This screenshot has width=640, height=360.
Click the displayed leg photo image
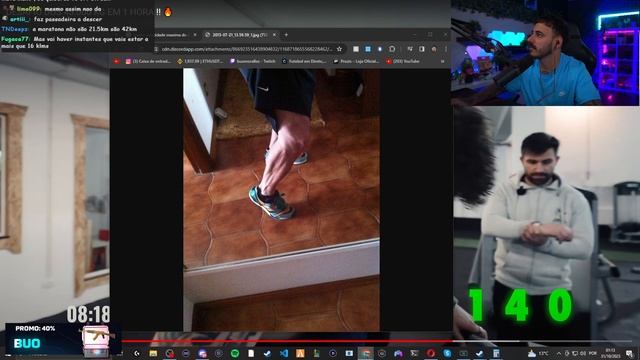[x=282, y=200]
